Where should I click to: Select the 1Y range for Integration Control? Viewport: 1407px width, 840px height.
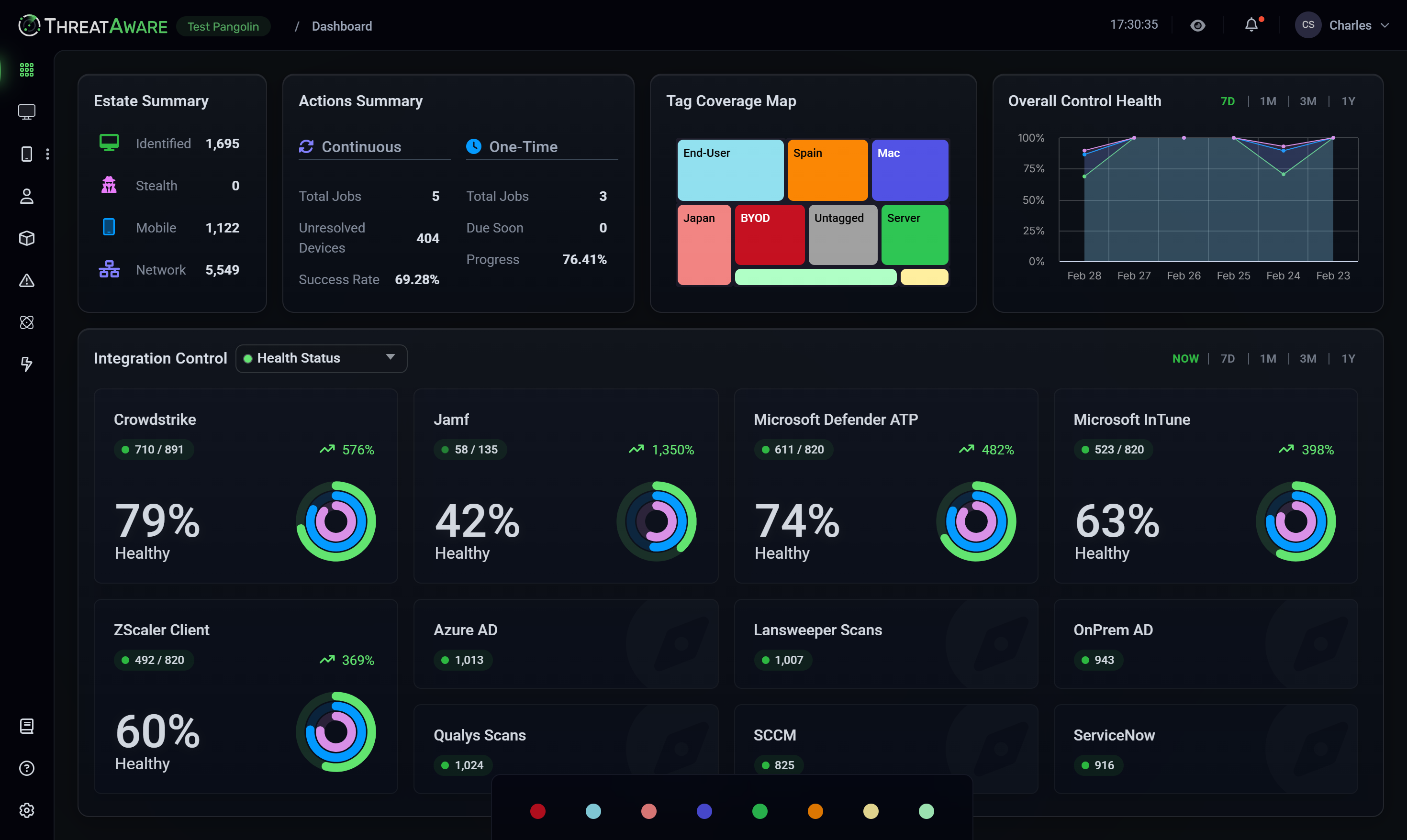click(x=1348, y=358)
